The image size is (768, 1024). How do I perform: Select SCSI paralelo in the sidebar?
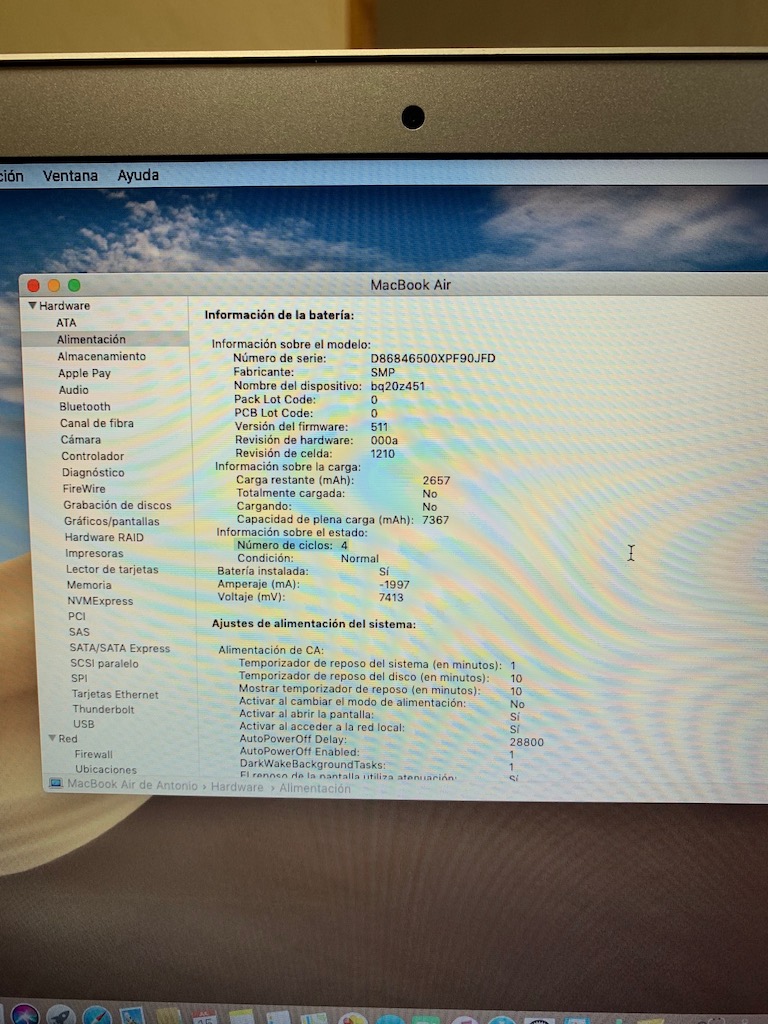(104, 663)
